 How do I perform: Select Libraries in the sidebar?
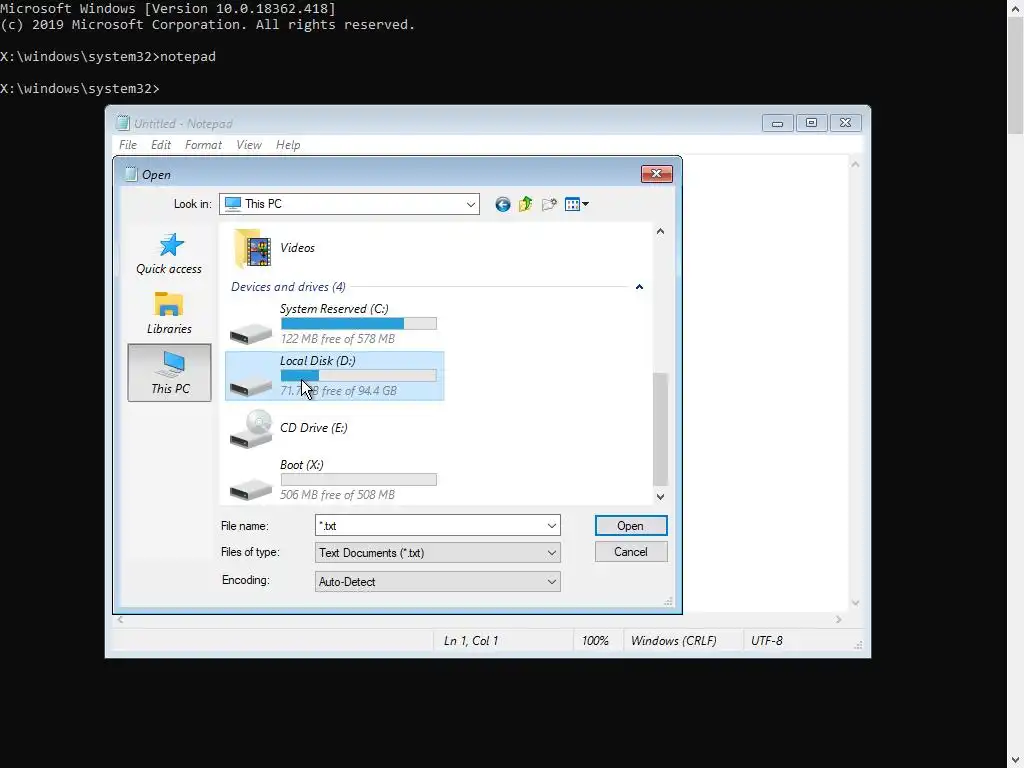coord(169,313)
